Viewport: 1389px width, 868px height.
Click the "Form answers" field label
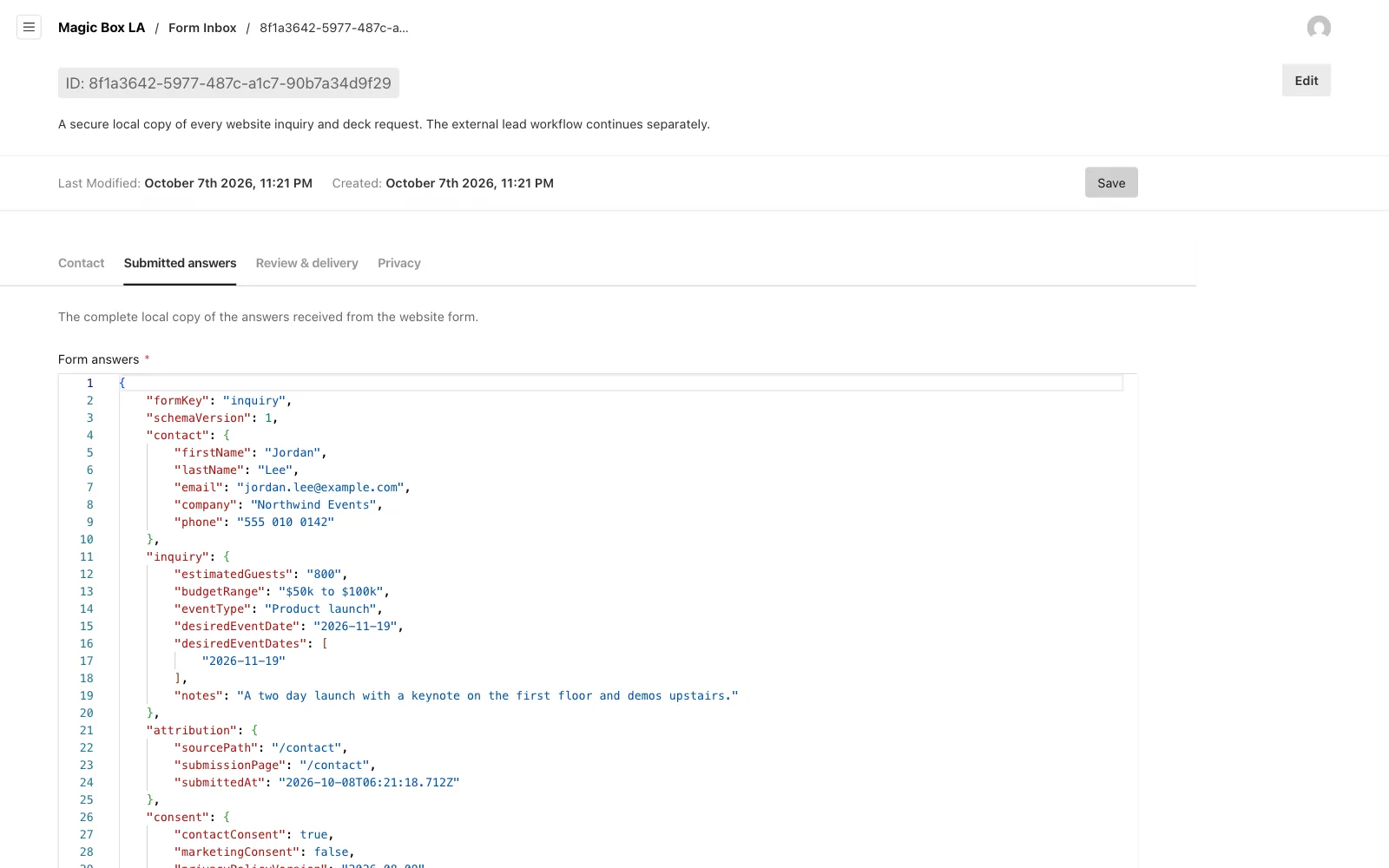tap(98, 359)
